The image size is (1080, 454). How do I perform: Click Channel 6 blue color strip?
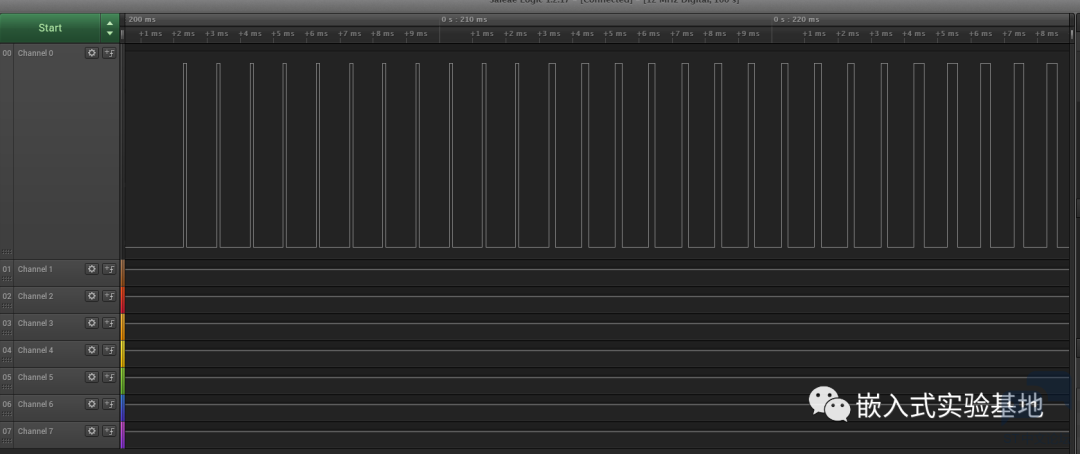click(123, 408)
